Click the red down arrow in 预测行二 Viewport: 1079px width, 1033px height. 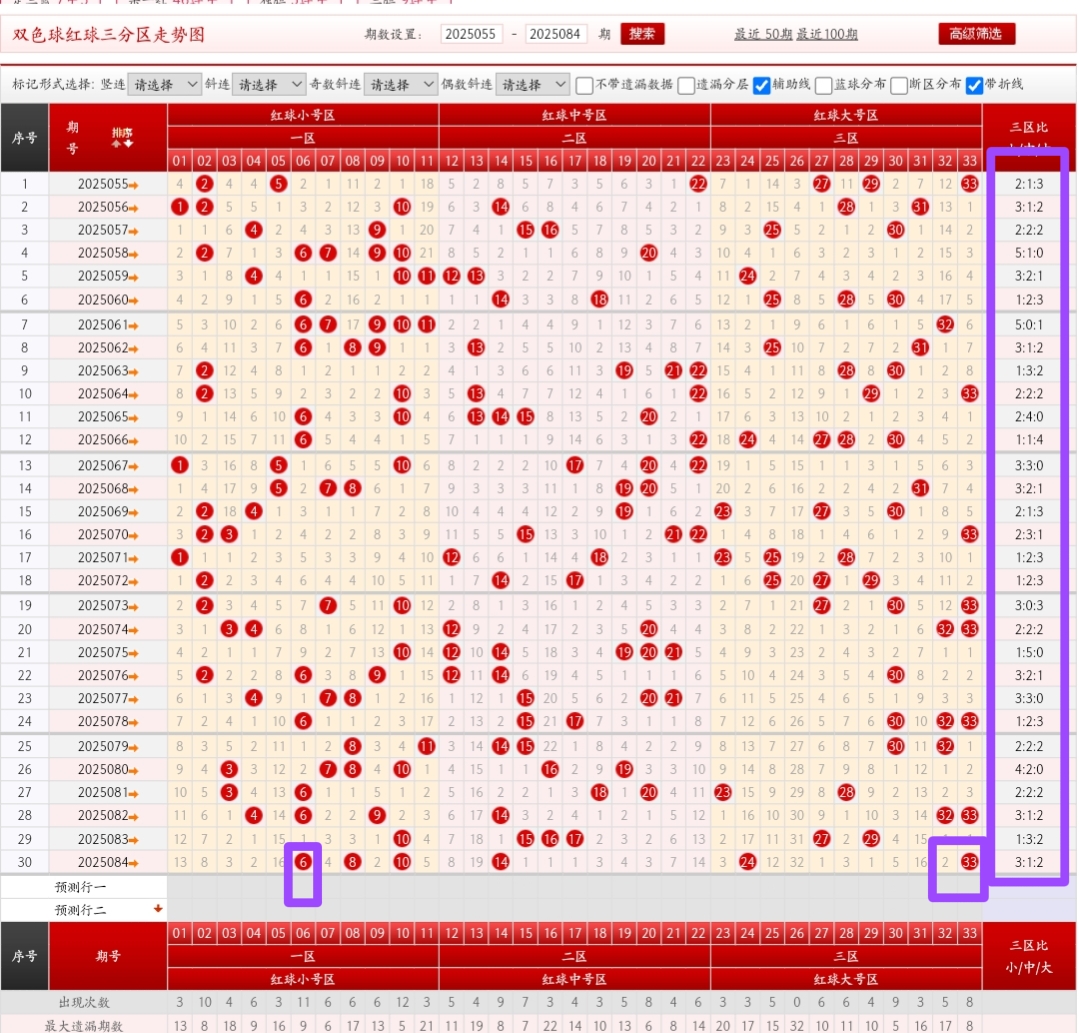pos(157,909)
